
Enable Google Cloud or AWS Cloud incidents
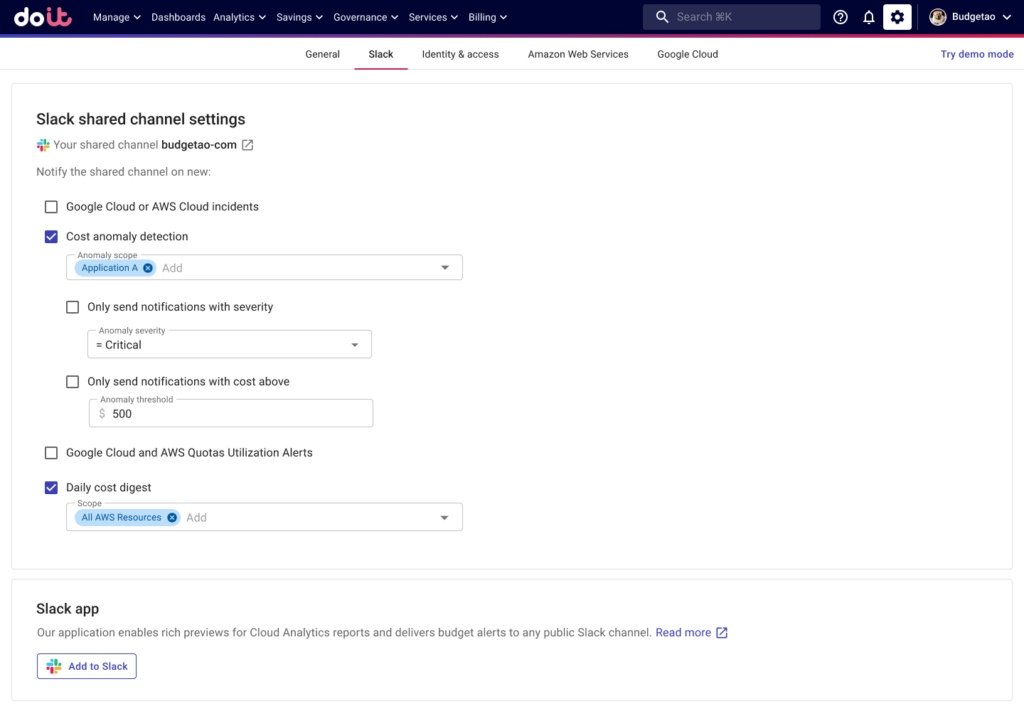pyautogui.click(x=51, y=207)
